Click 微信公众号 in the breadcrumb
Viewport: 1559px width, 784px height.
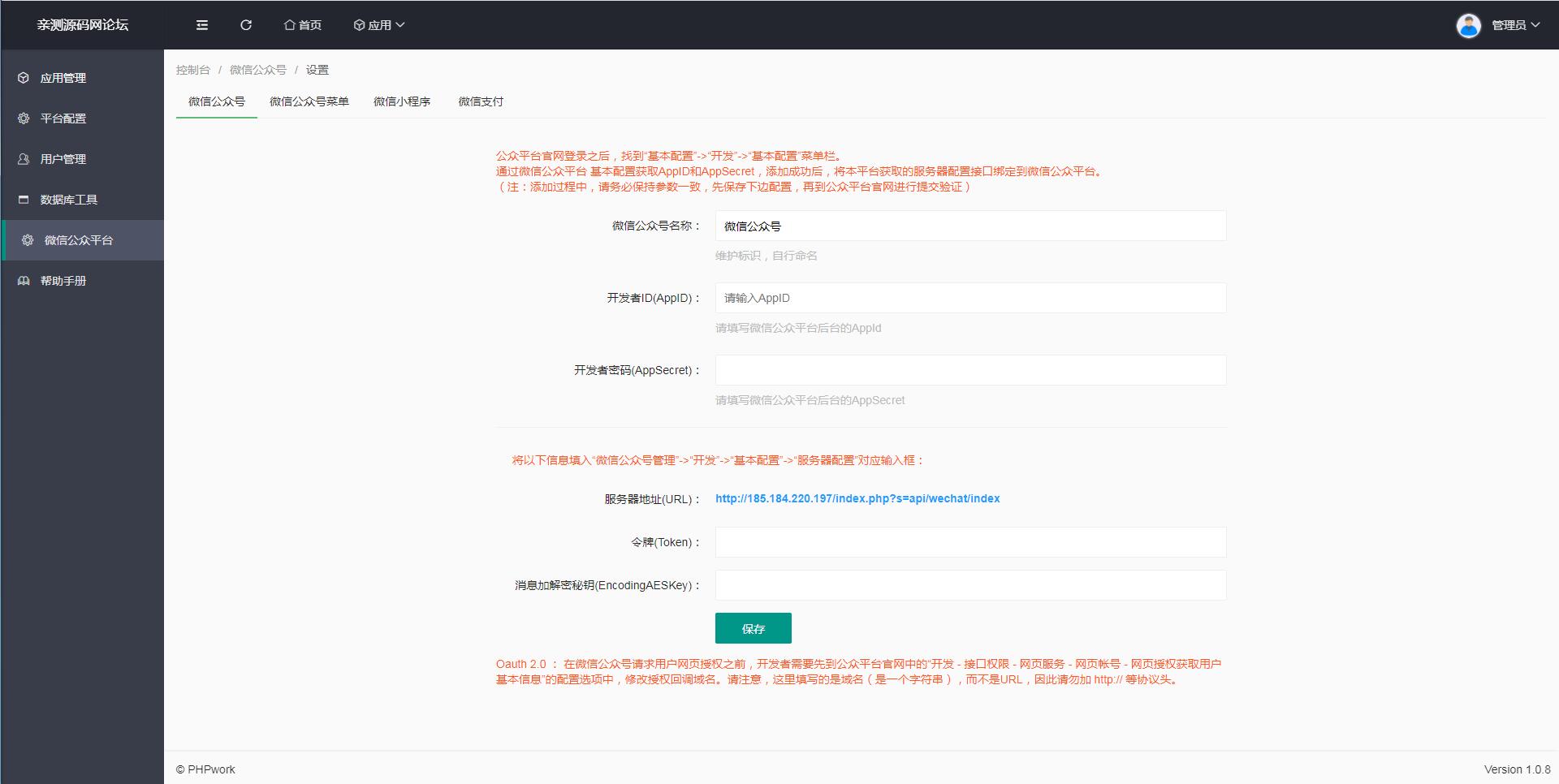[258, 70]
